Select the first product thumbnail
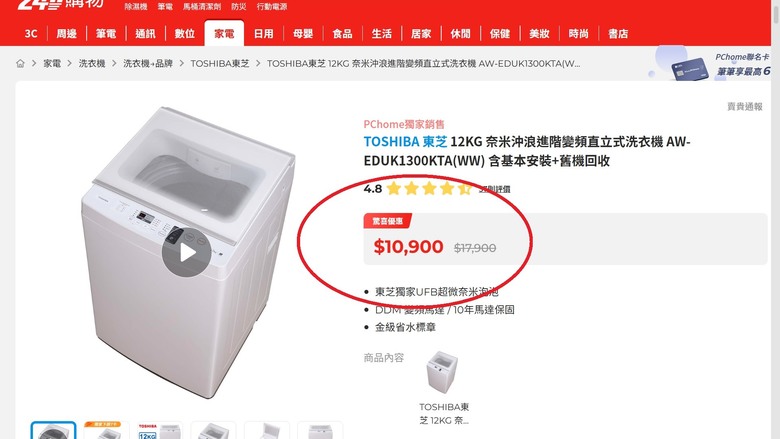The image size is (780, 439). coord(54,431)
